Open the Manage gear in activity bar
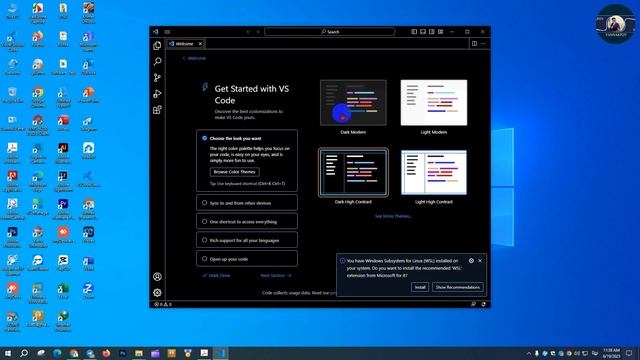This screenshot has height=360, width=640. (x=157, y=293)
